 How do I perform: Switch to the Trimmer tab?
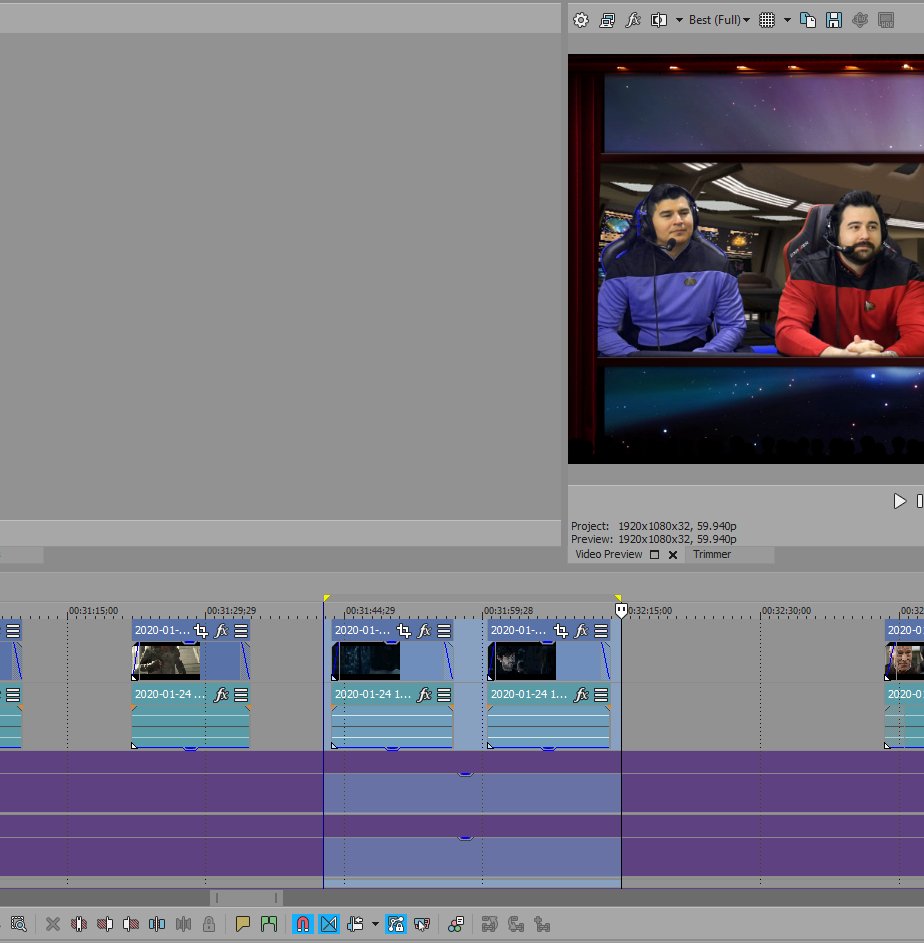pos(712,554)
